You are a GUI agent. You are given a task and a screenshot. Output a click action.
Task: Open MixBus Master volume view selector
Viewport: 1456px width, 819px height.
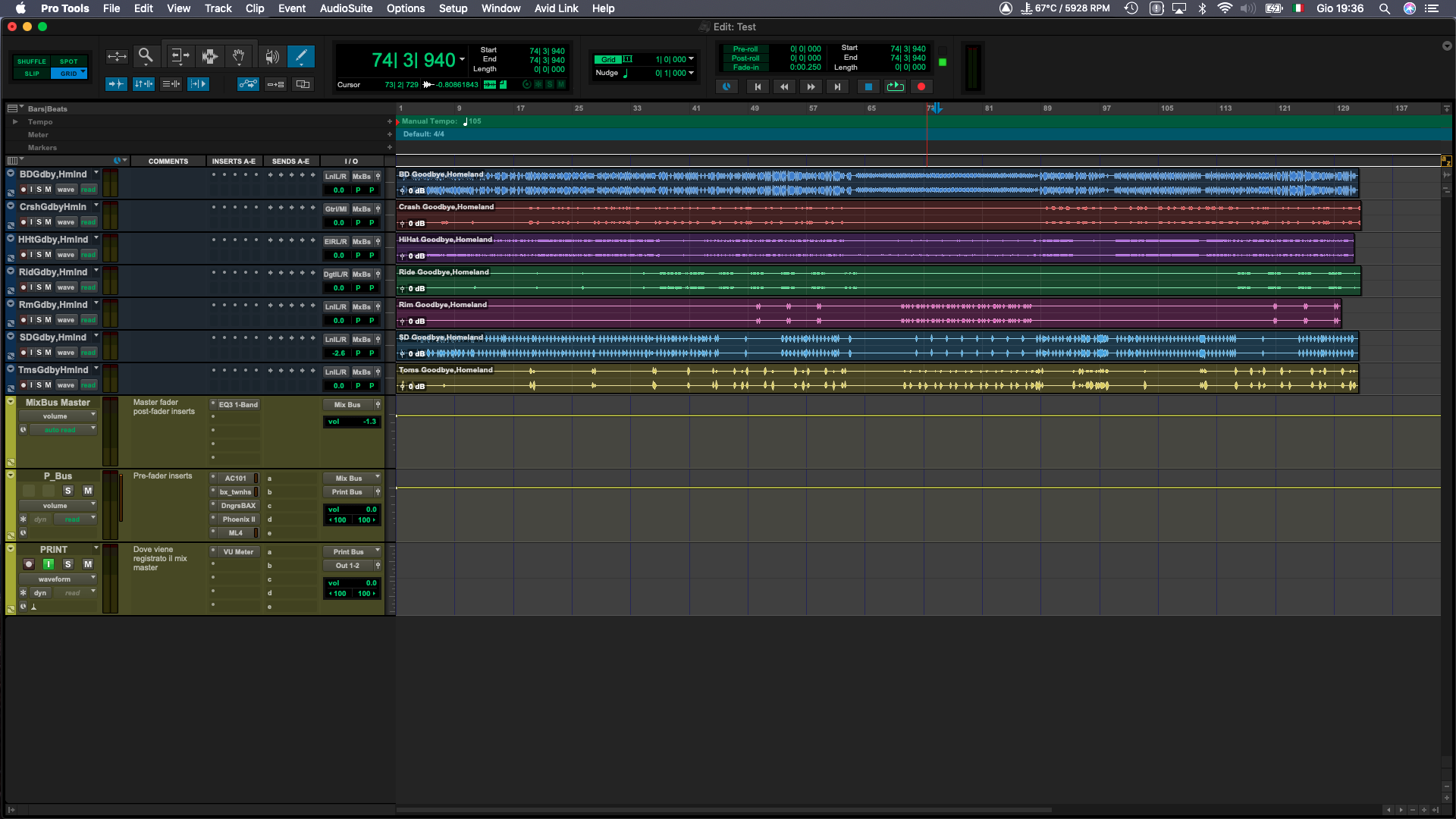click(59, 416)
